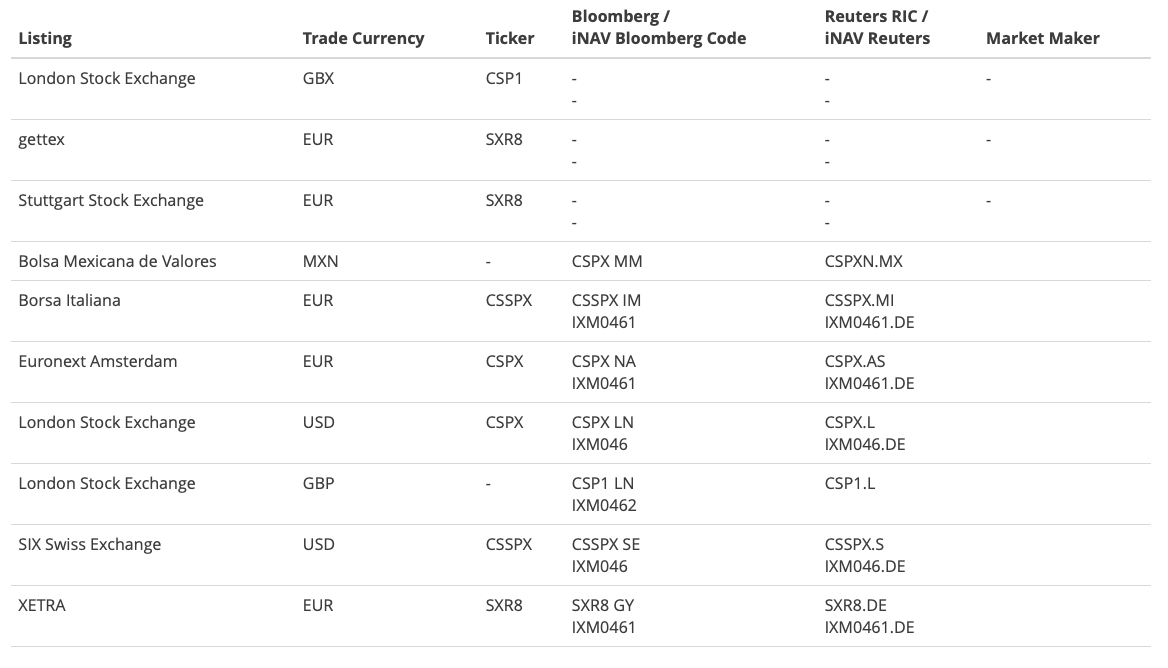Select the gettex listing name

click(41, 139)
